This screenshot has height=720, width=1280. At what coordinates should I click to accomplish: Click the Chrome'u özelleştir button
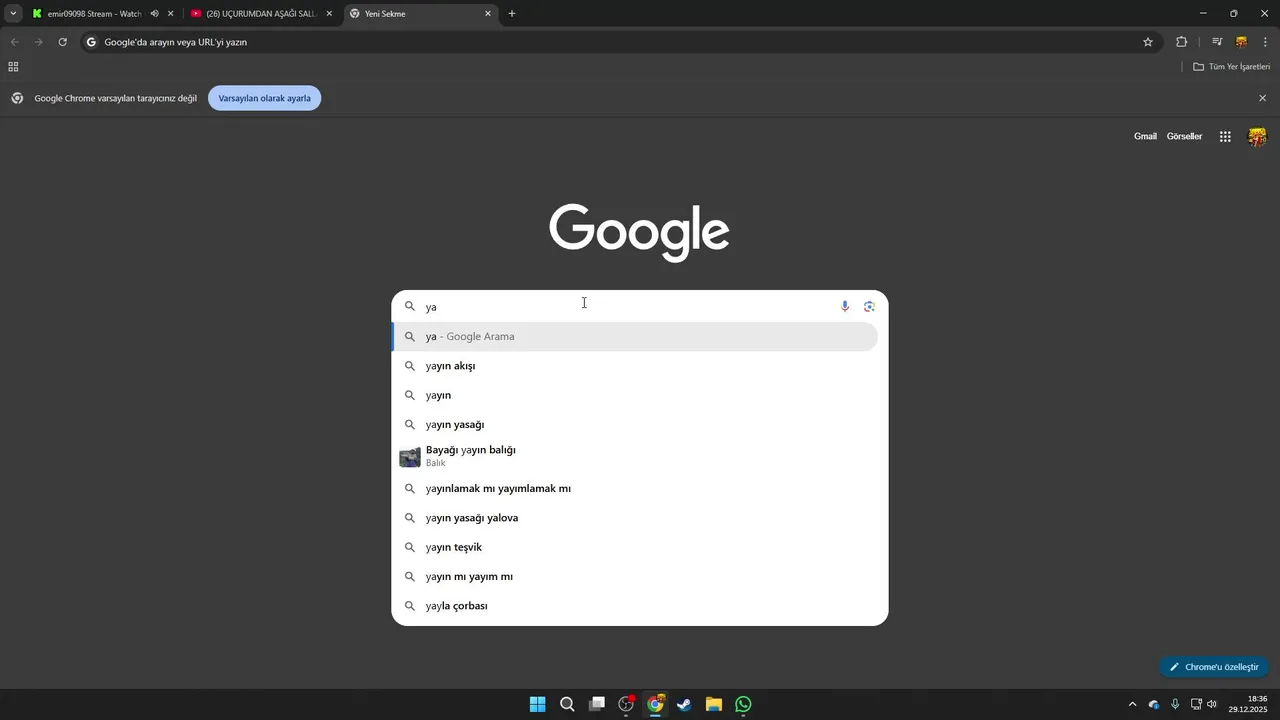click(x=1214, y=667)
